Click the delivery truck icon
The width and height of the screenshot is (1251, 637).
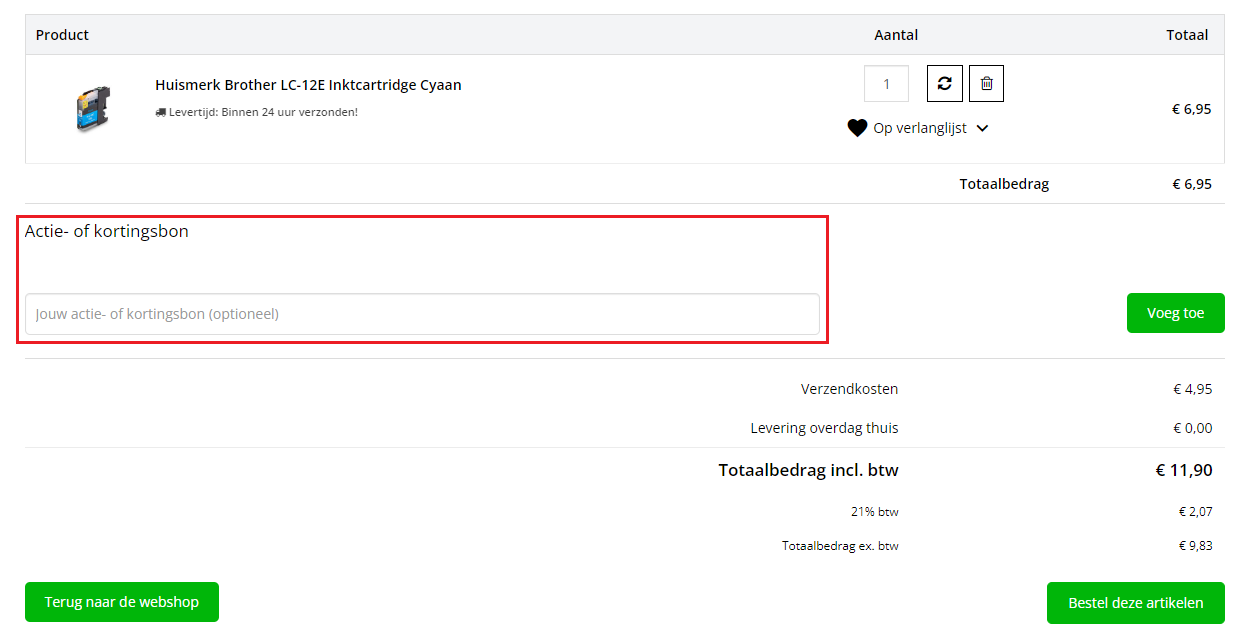coord(161,112)
